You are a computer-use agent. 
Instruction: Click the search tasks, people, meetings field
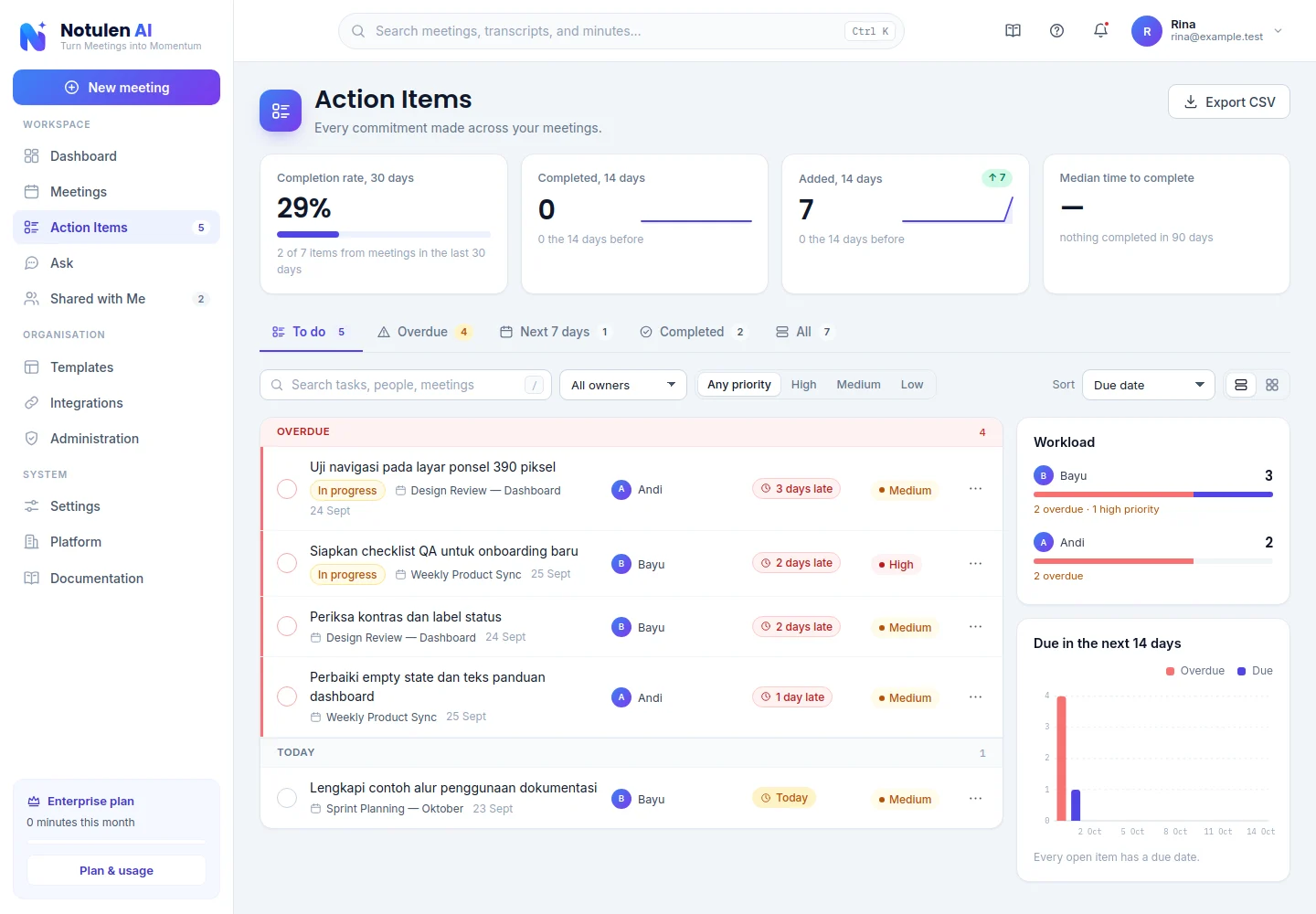click(406, 385)
